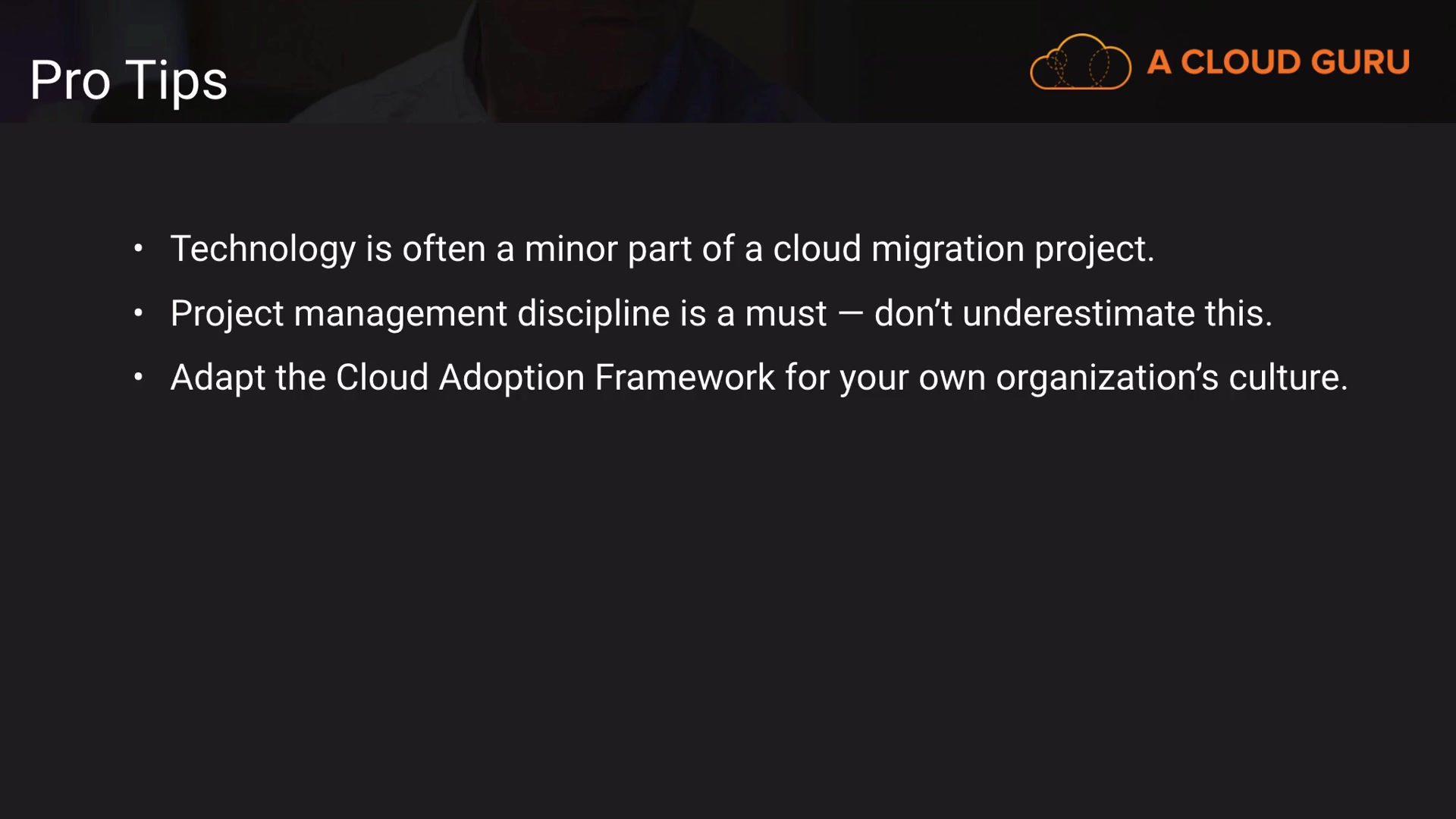The width and height of the screenshot is (1456, 819).
Task: Click the word "organization's" in the third bullet
Action: 1106,377
